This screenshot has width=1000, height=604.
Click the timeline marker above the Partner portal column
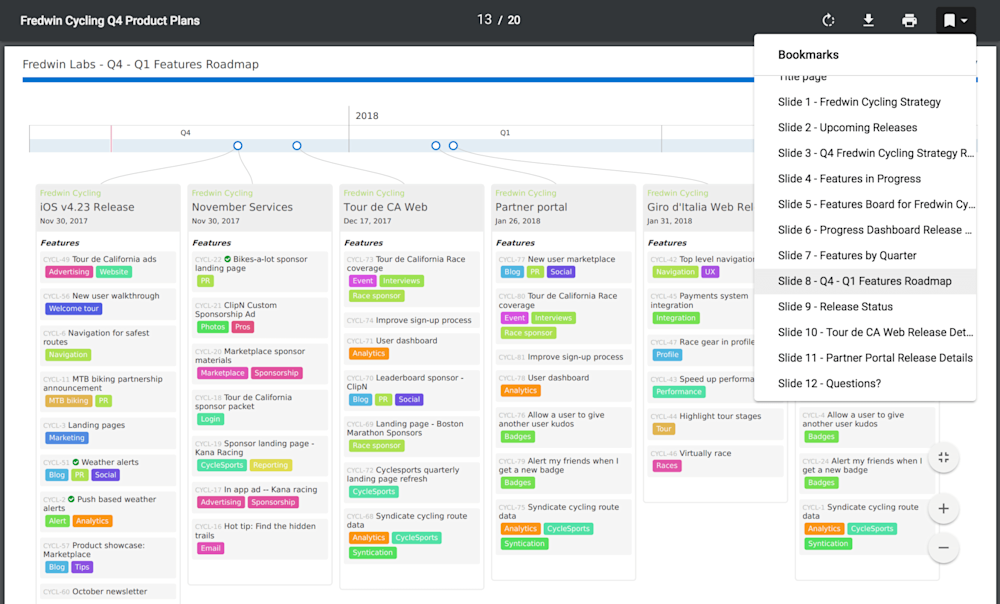[x=435, y=145]
